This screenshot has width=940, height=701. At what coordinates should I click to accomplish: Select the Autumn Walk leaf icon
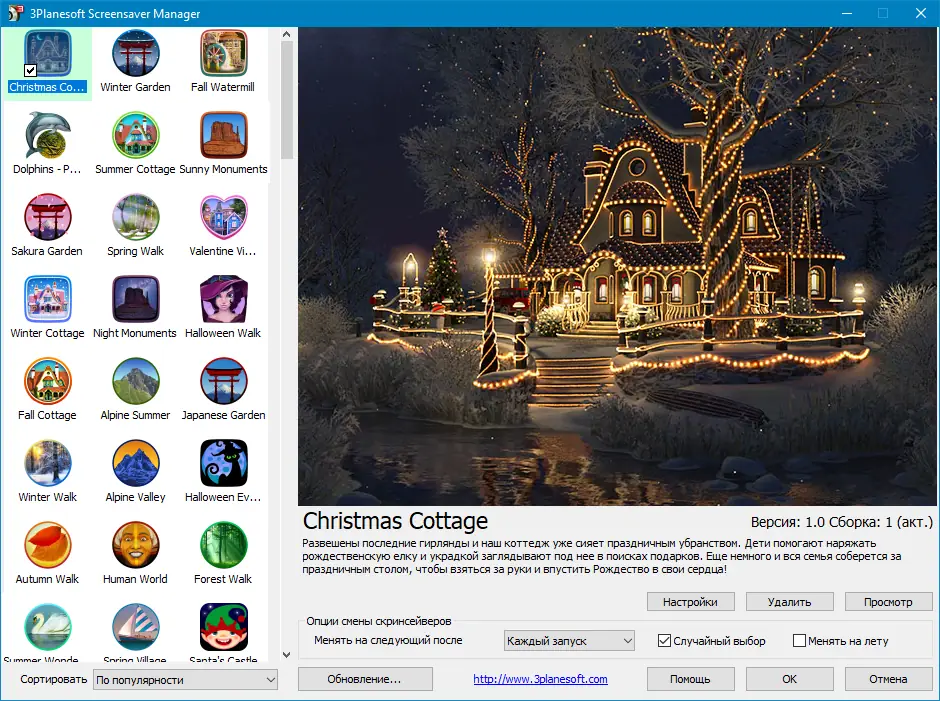point(47,545)
